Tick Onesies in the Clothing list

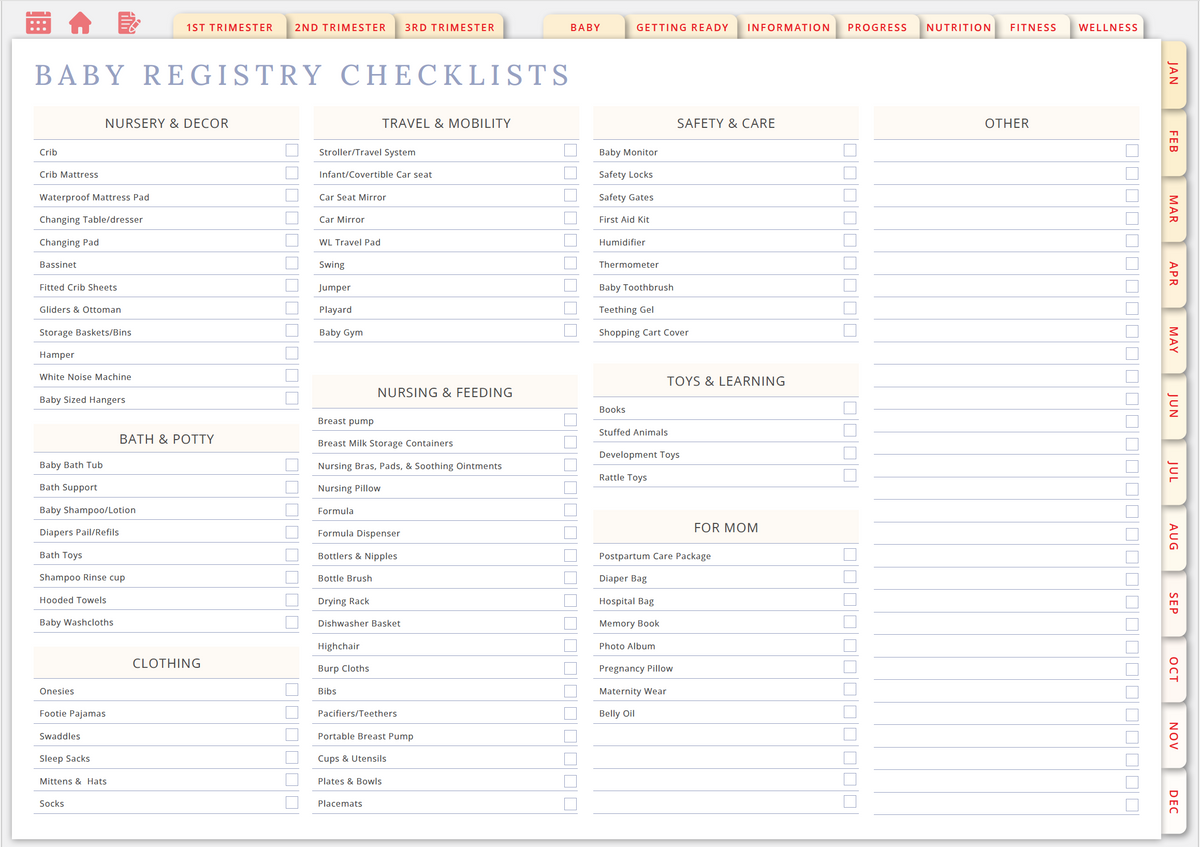tap(291, 690)
